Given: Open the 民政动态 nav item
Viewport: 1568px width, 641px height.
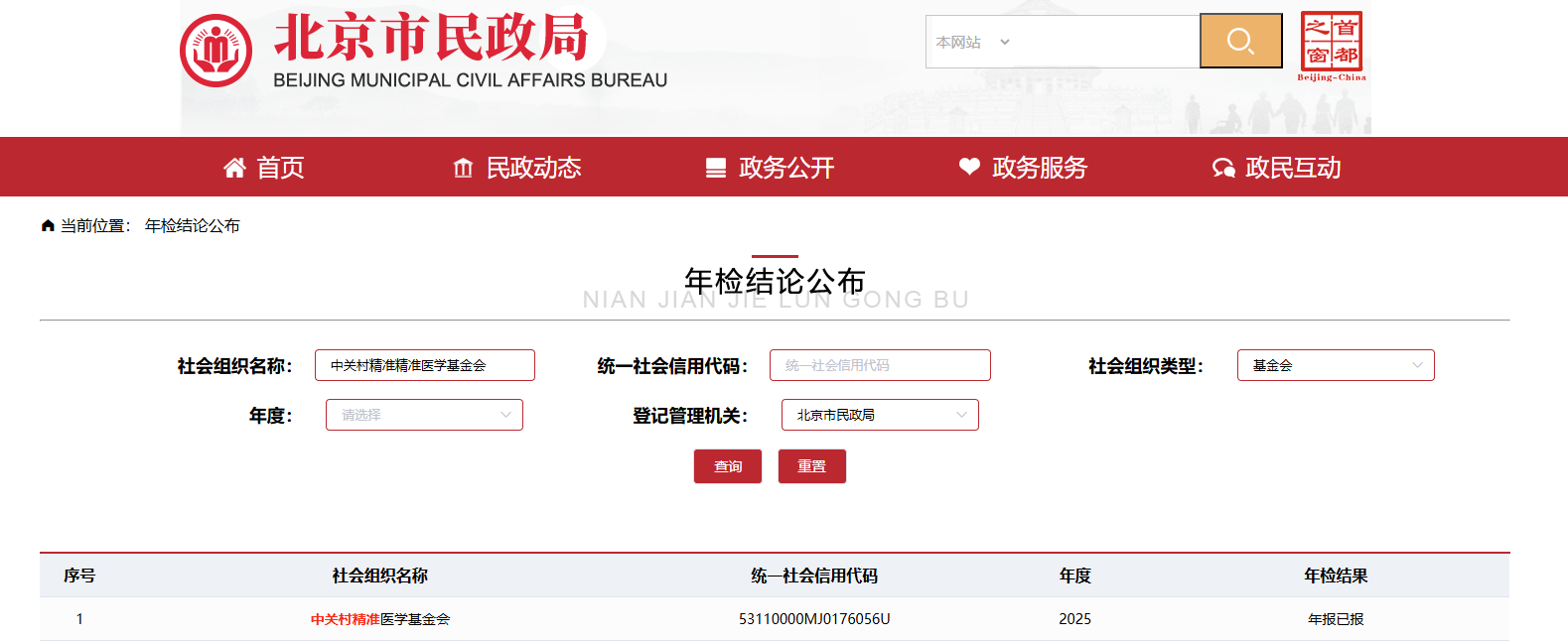Looking at the screenshot, I should tap(533, 168).
